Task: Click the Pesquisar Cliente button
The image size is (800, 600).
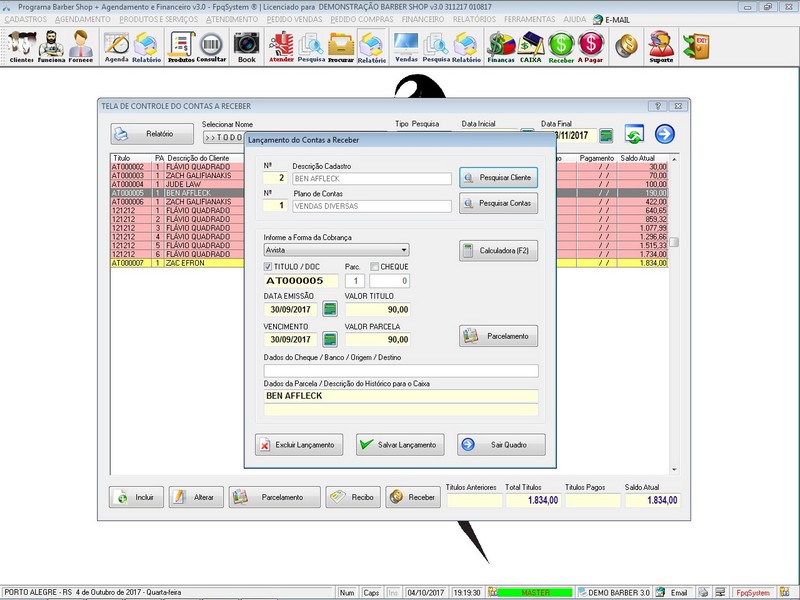Action: [498, 178]
